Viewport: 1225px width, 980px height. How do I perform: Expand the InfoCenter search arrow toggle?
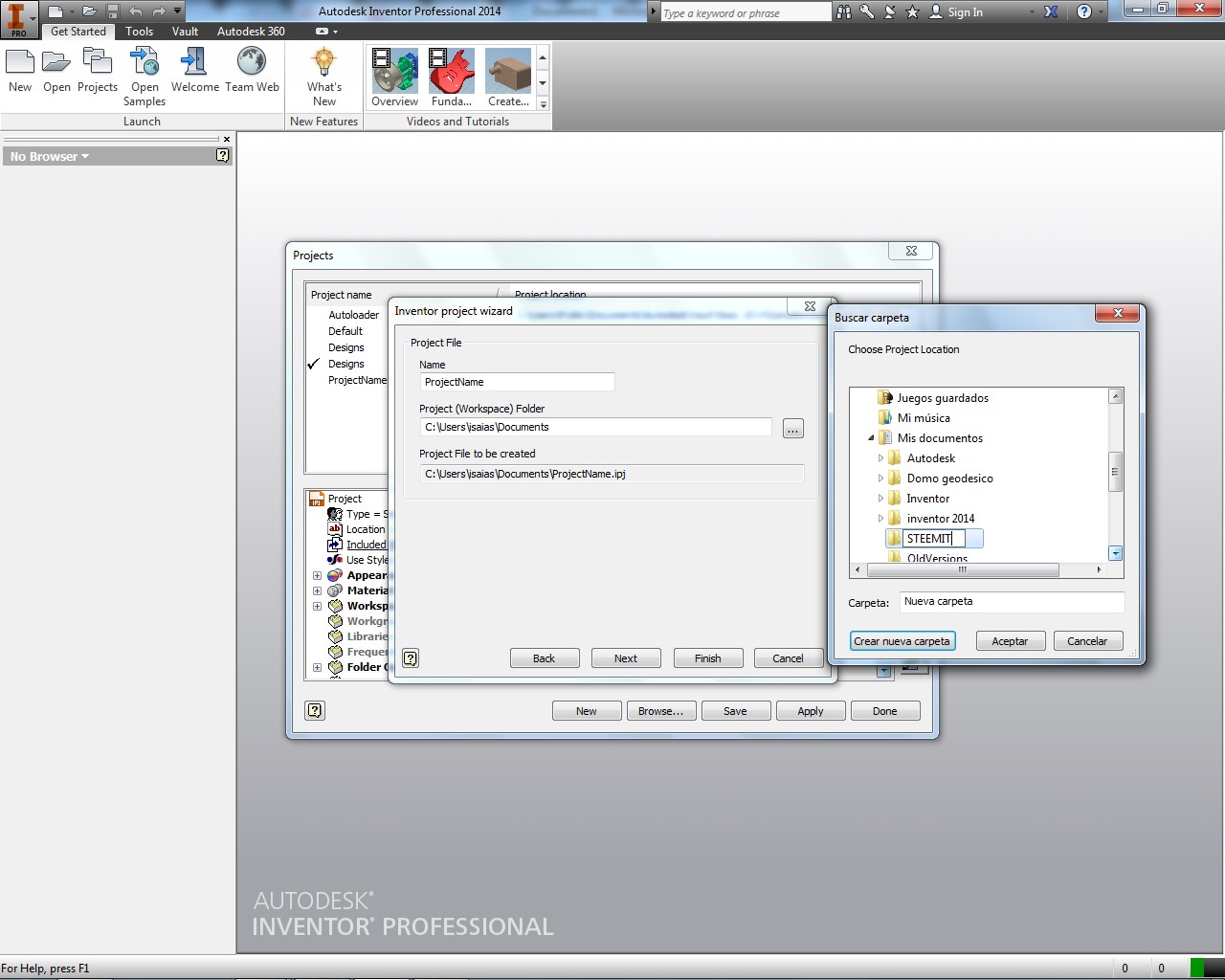coord(654,12)
